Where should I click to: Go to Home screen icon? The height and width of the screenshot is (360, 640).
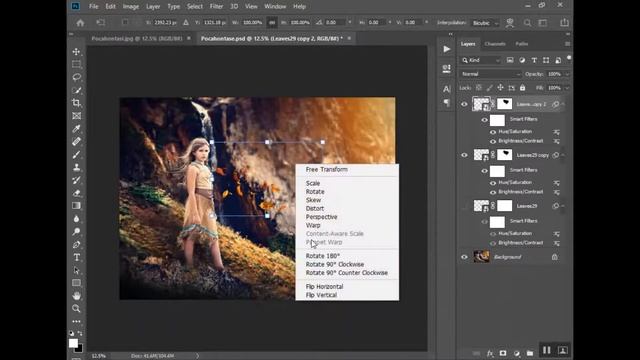pyautogui.click(x=80, y=23)
